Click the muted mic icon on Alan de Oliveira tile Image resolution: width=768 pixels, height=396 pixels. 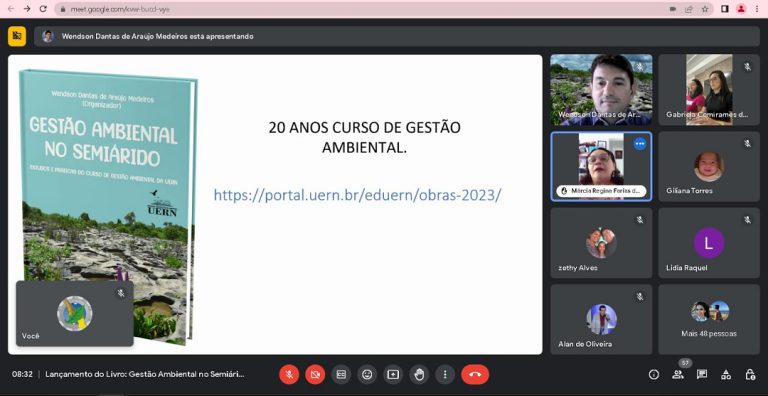coord(640,297)
